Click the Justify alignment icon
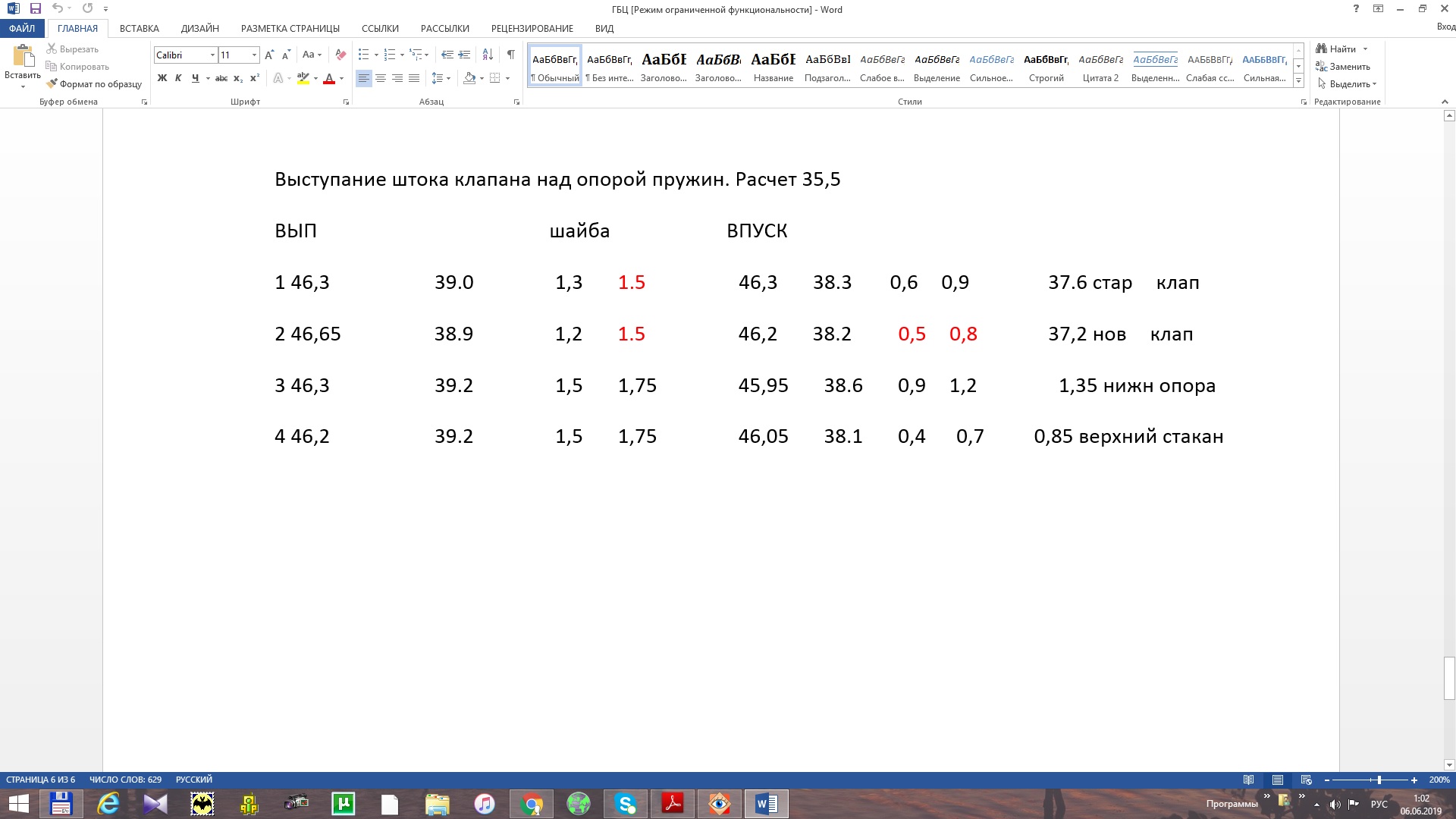The height and width of the screenshot is (819, 1456). (x=414, y=78)
